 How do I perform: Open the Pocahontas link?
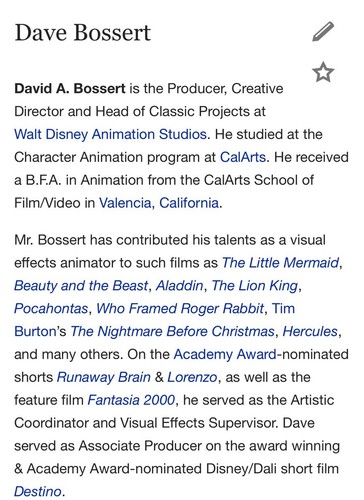tap(51, 308)
